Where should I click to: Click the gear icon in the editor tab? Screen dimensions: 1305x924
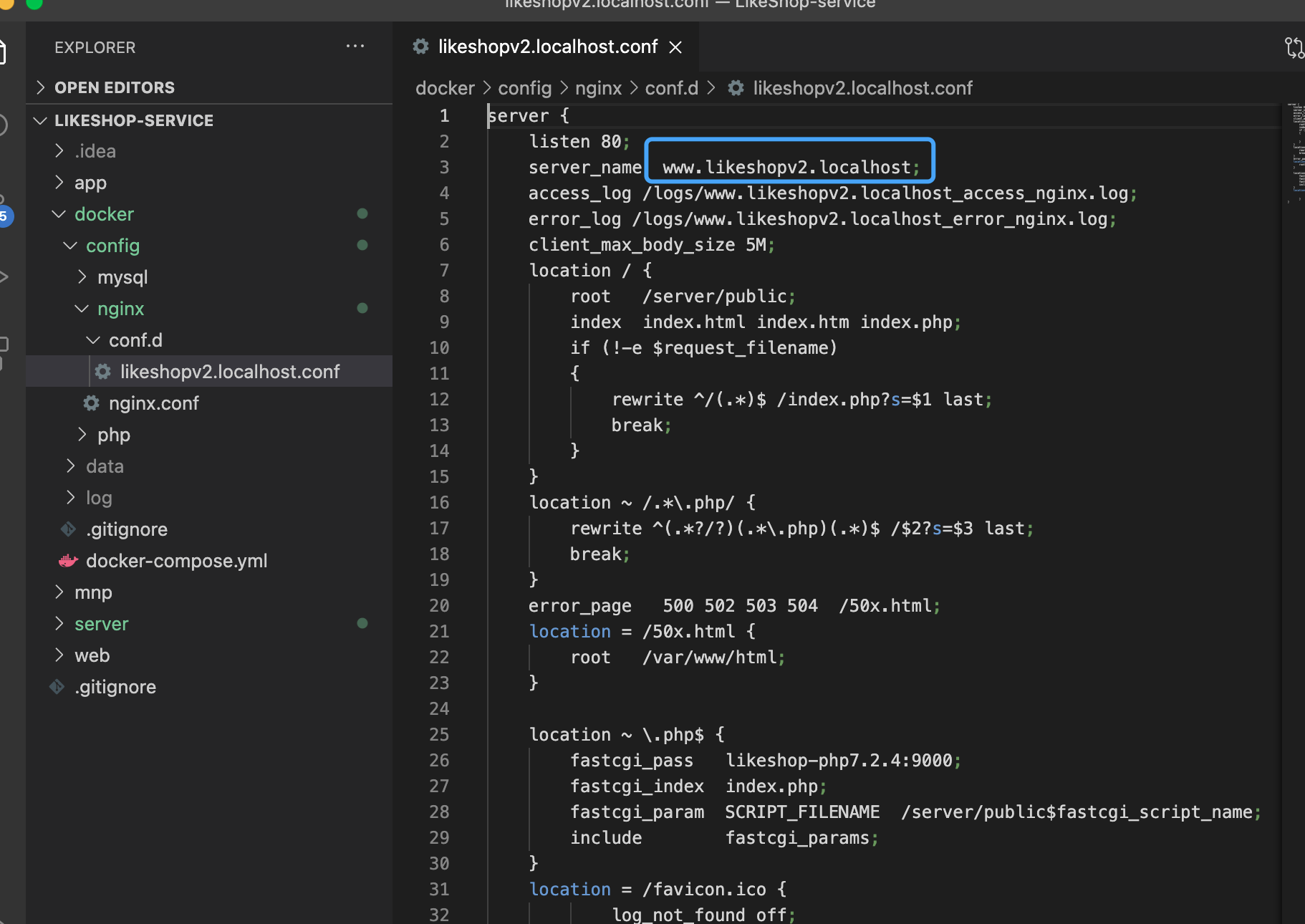tap(421, 47)
